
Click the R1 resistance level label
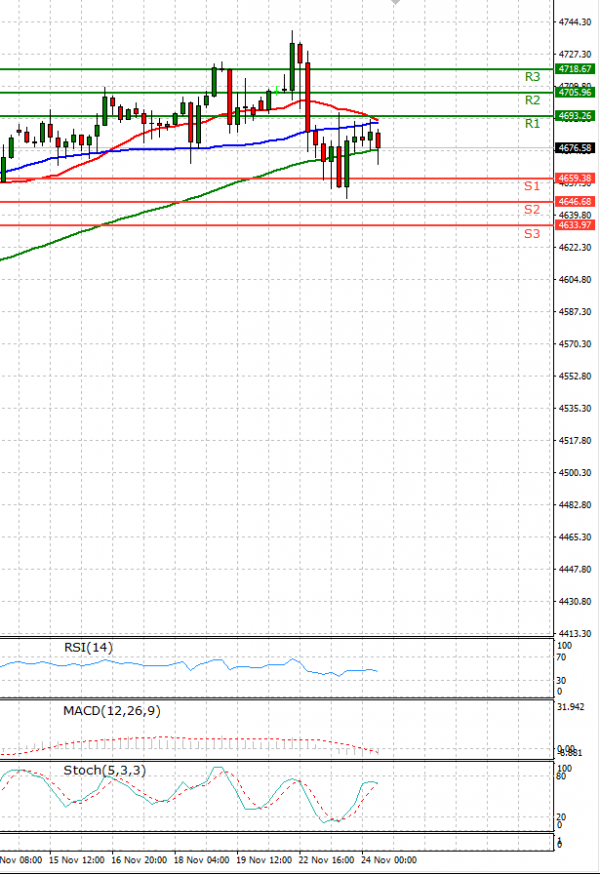coord(532,124)
